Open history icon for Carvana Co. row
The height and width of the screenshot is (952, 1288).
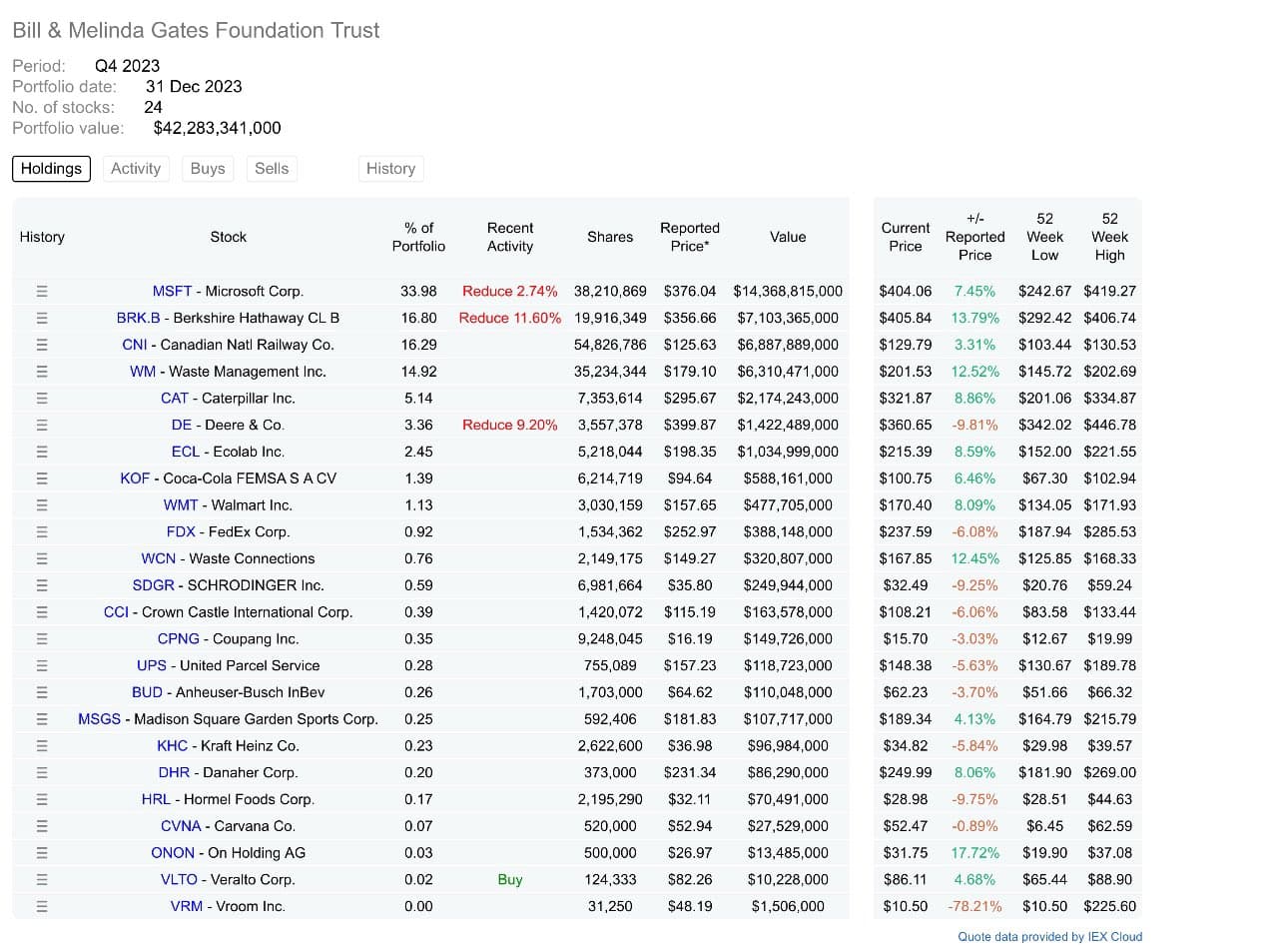coord(42,826)
